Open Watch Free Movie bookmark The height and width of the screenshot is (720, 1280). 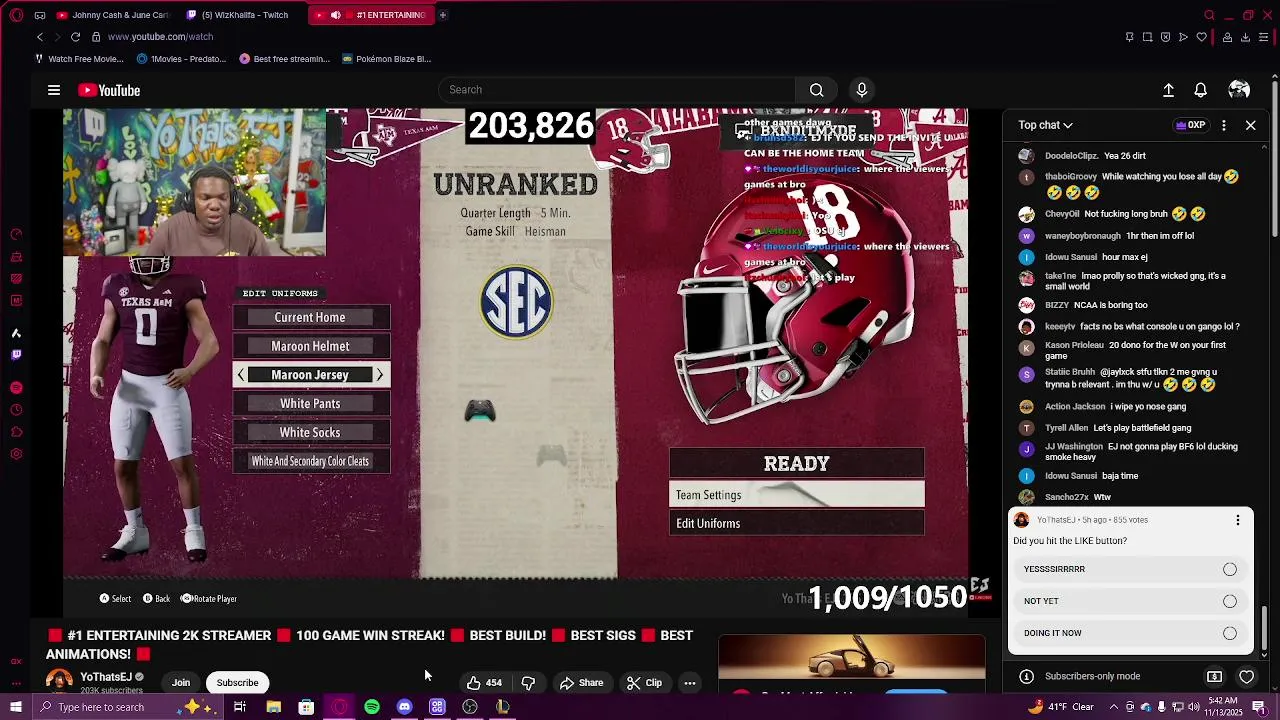(x=78, y=59)
